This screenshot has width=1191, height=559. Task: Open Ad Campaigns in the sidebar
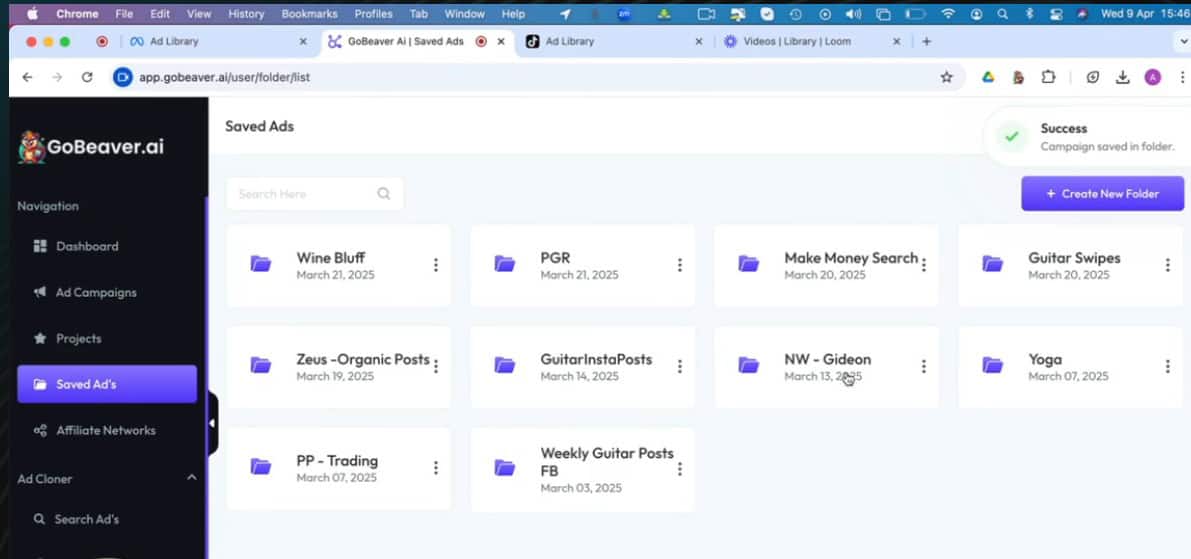click(x=85, y=292)
